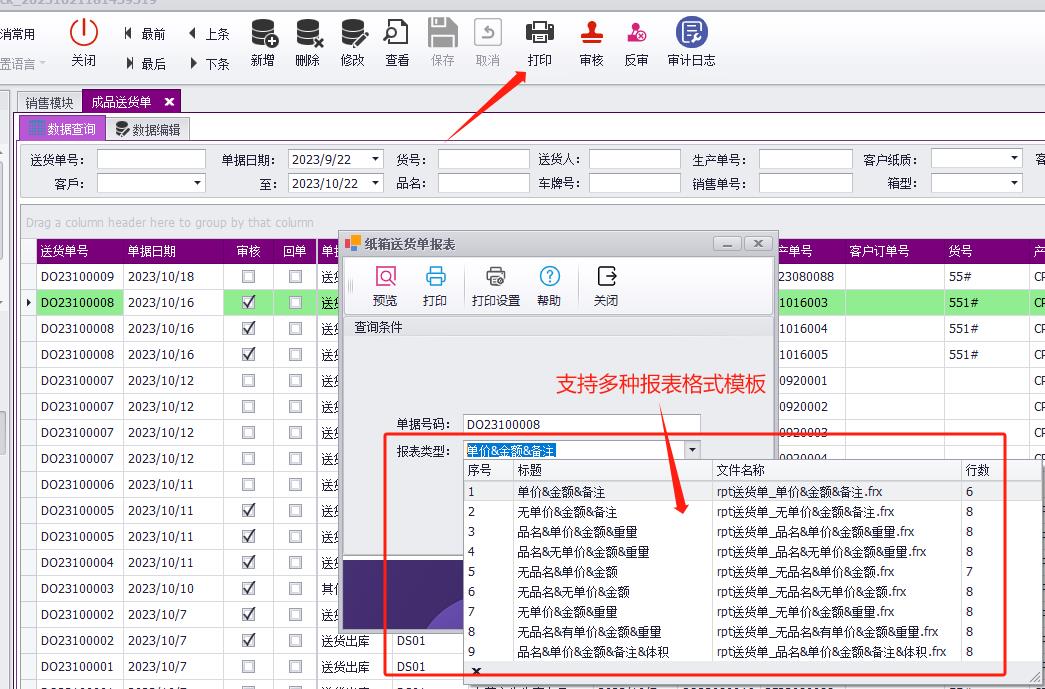Viewport: 1045px width, 689px height.
Task: Open the 查看 (View) function
Action: coord(396,42)
